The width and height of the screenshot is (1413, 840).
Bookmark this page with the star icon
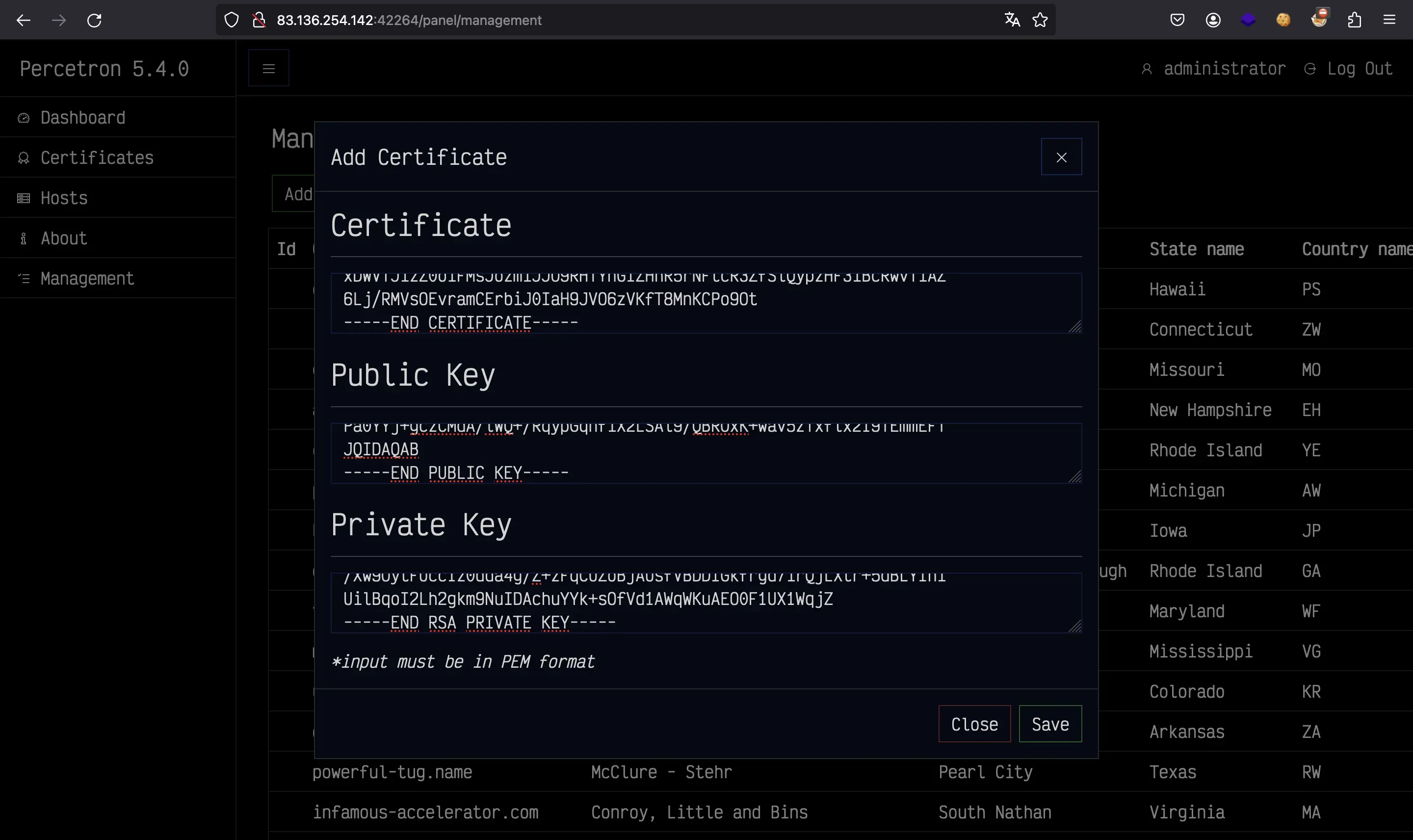click(x=1040, y=21)
